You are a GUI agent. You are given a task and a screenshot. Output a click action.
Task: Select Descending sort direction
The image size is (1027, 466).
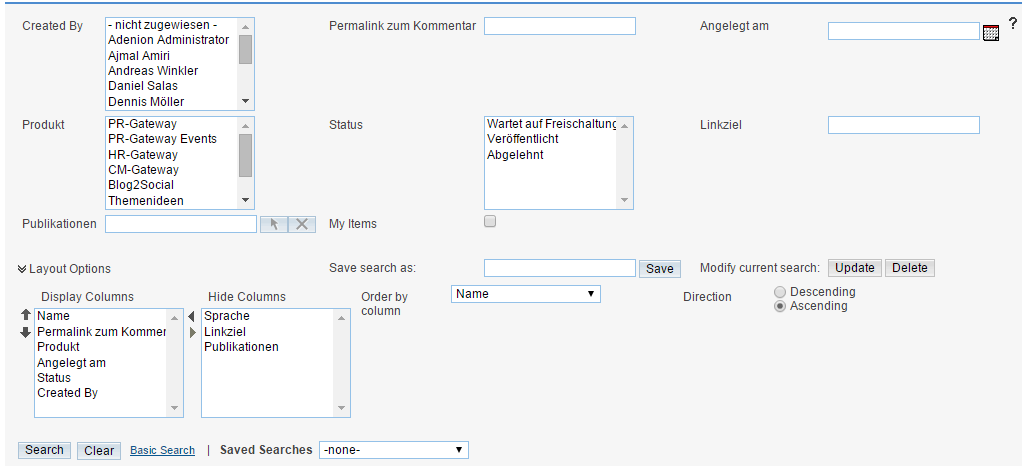780,292
